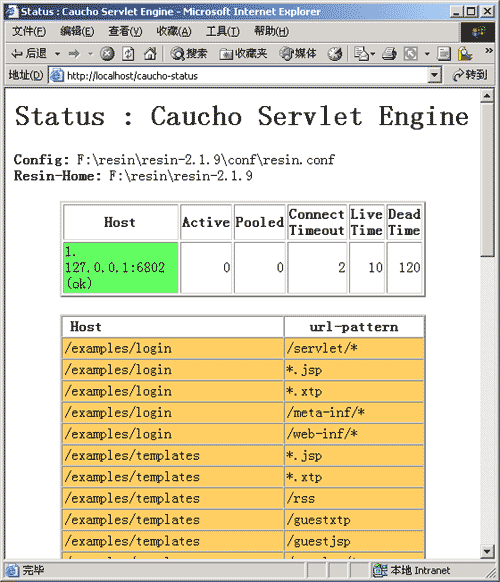500x582 pixels.
Task: Refresh the page with Refresh icon
Action: pos(128,54)
